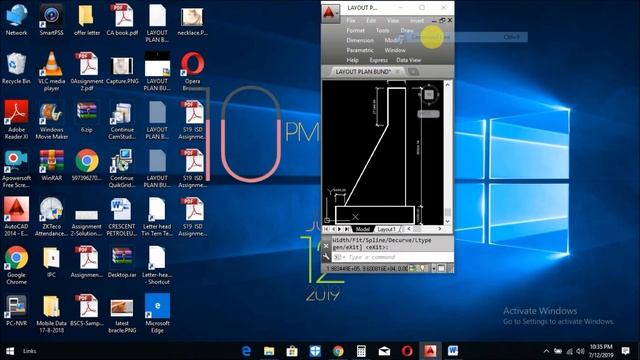Launch Apowersoft Free Screen recorder shortcut
The height and width of the screenshot is (360, 640).
point(16,168)
